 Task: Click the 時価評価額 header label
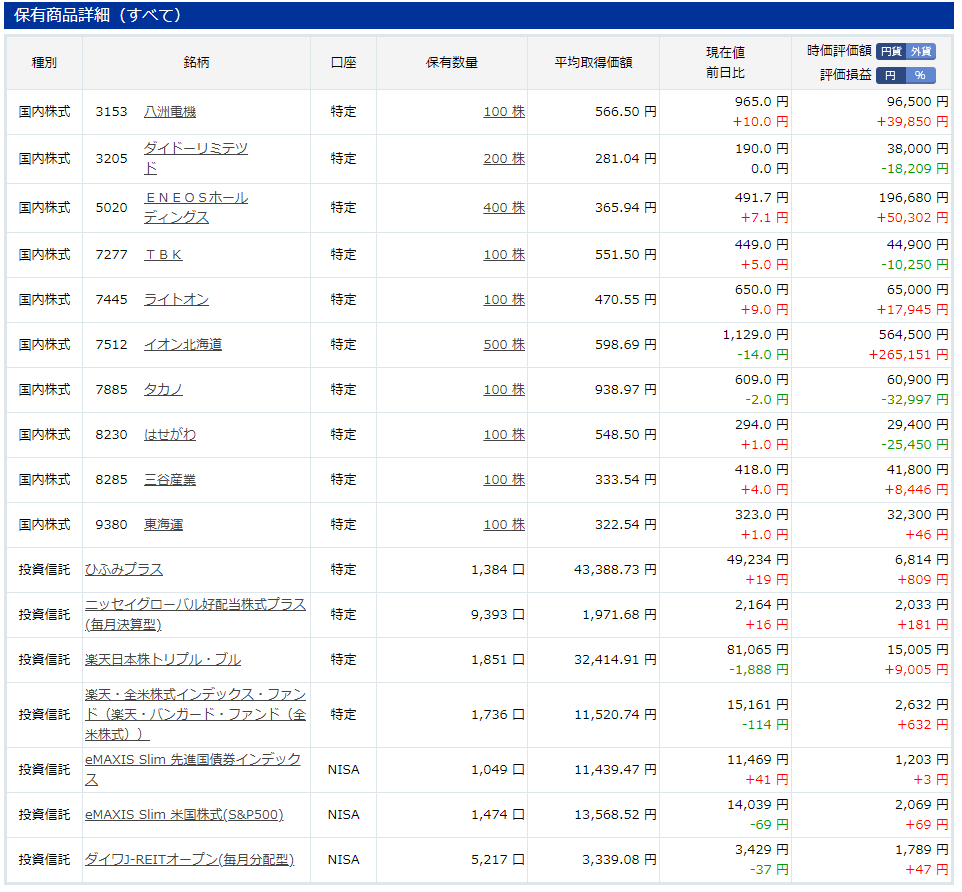[x=839, y=51]
